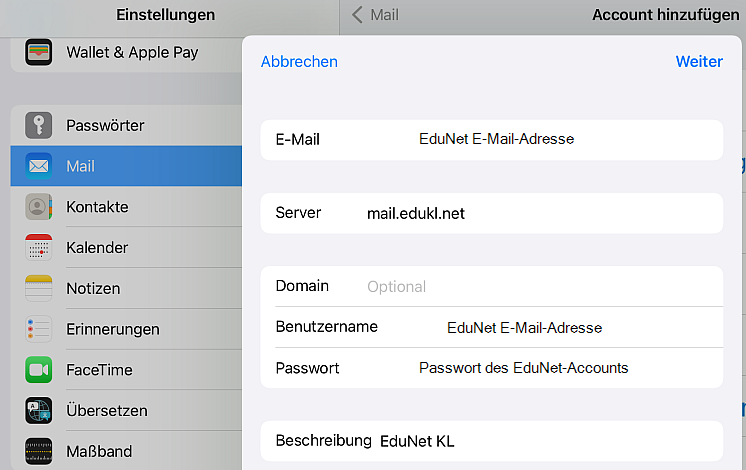Open the Erinnerungen icon
This screenshot has height=470, width=746.
pyautogui.click(x=39, y=329)
